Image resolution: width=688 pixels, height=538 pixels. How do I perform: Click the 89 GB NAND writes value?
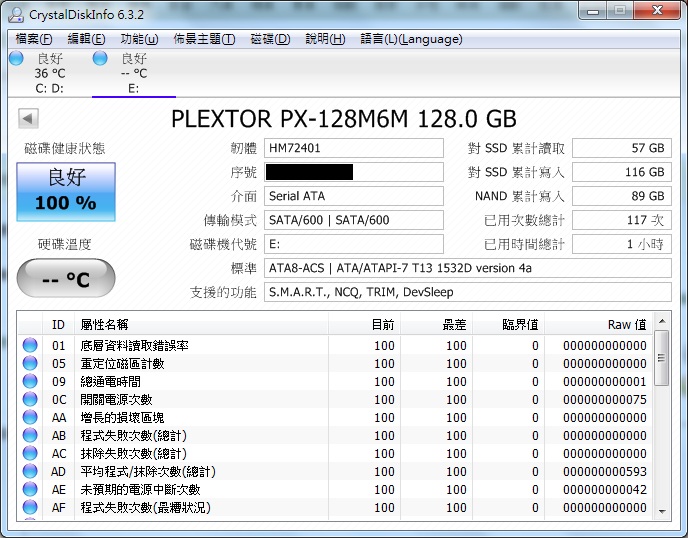[x=622, y=196]
